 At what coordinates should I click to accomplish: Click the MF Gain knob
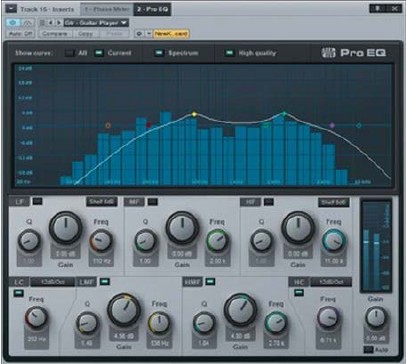click(182, 228)
